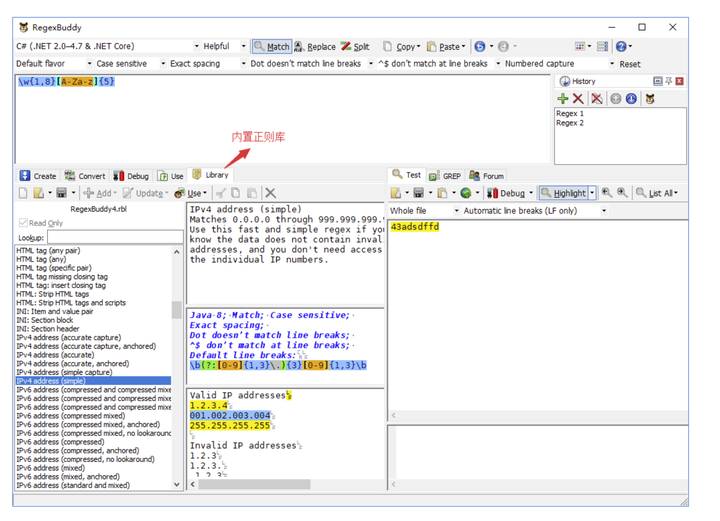Delete selected History regex with red X

578,99
